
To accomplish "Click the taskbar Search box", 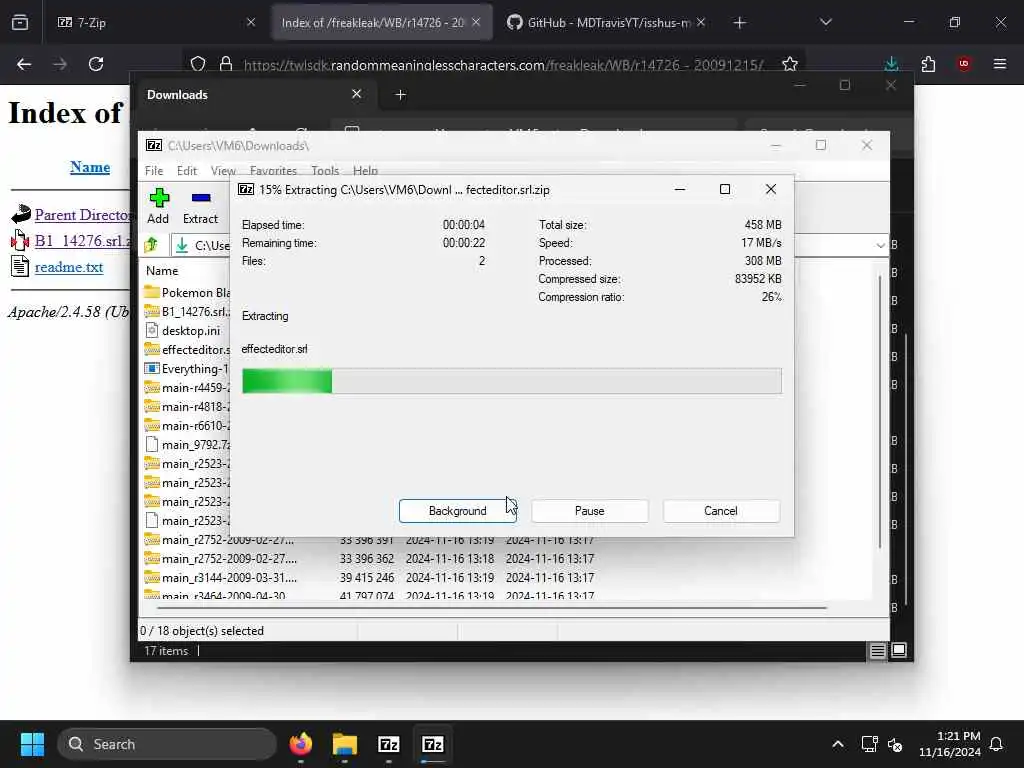I will 167,744.
